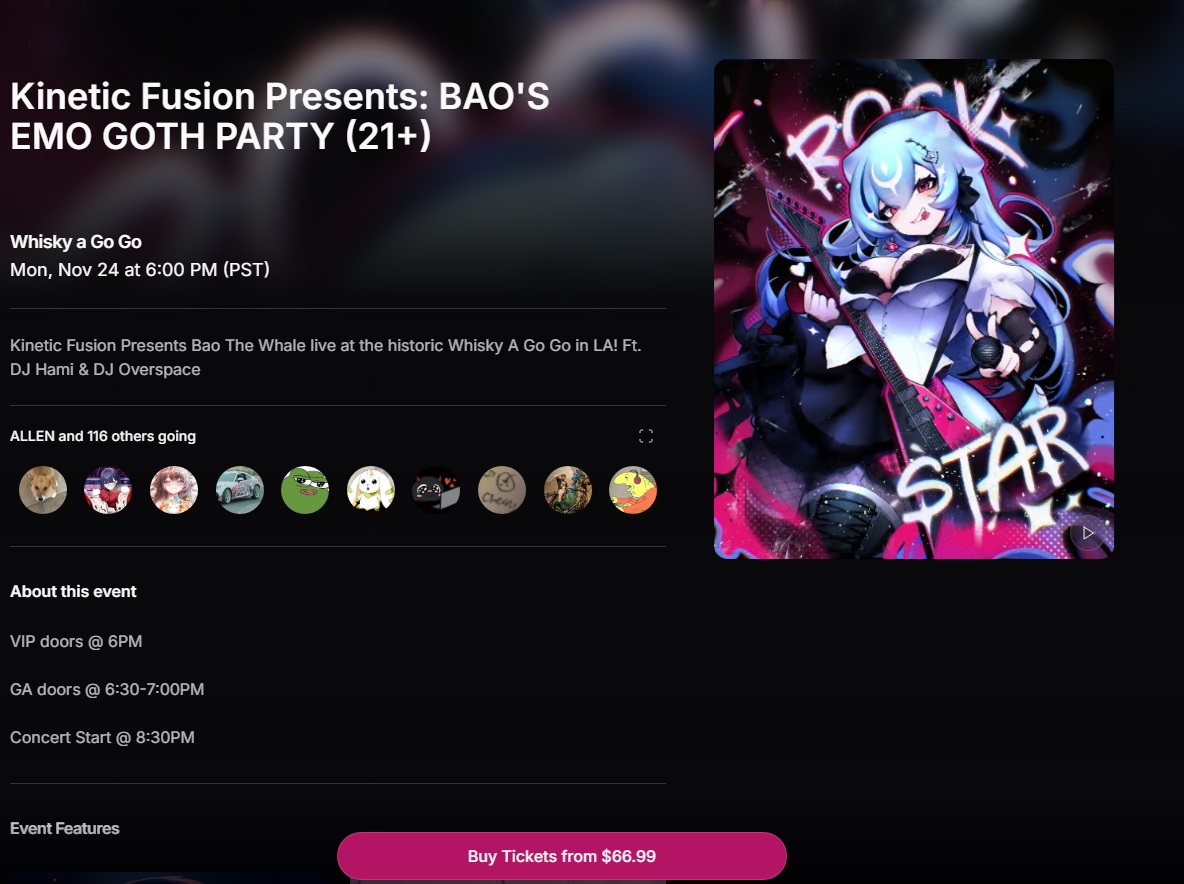Play the event poster video

pos(1087,533)
